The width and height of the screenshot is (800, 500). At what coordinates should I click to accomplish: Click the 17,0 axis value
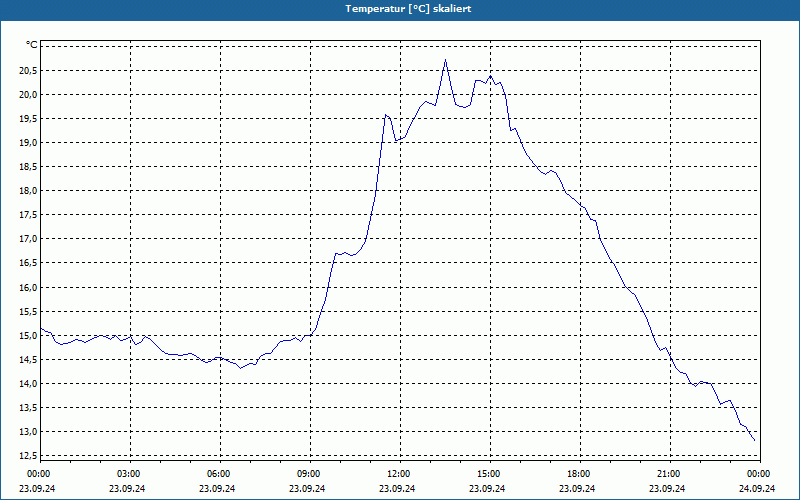(28, 239)
